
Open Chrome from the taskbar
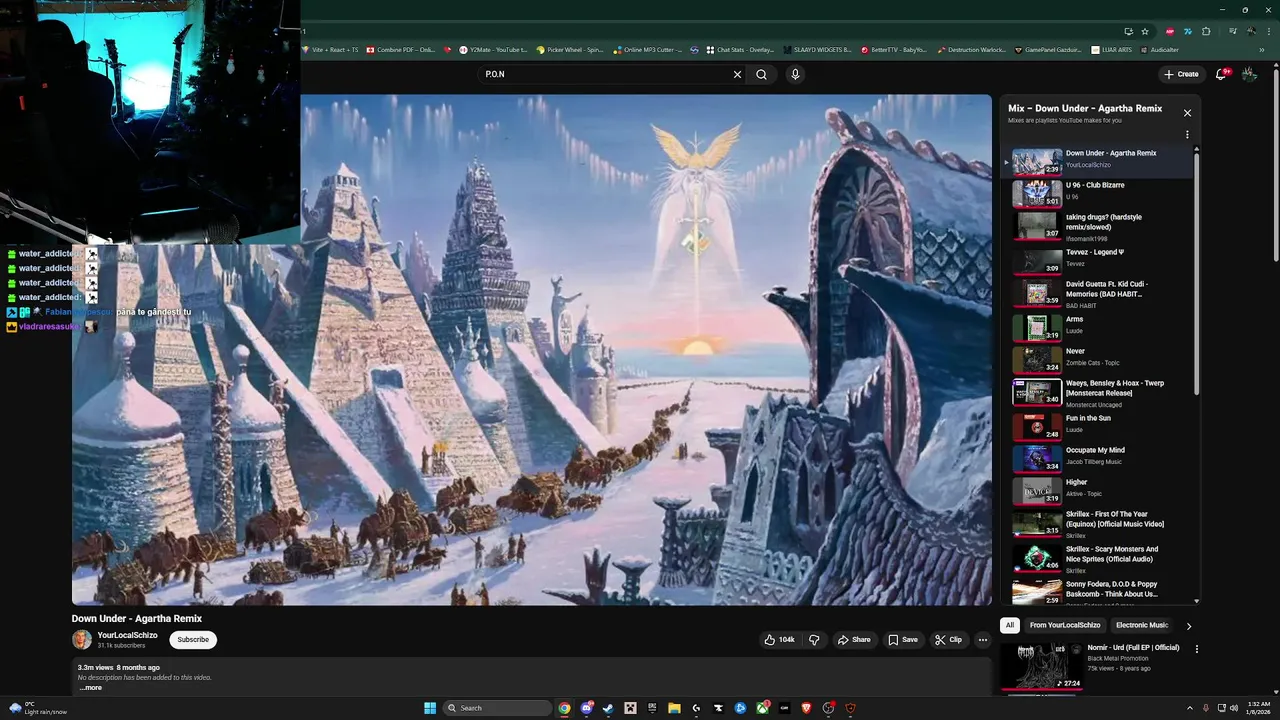[x=564, y=708]
